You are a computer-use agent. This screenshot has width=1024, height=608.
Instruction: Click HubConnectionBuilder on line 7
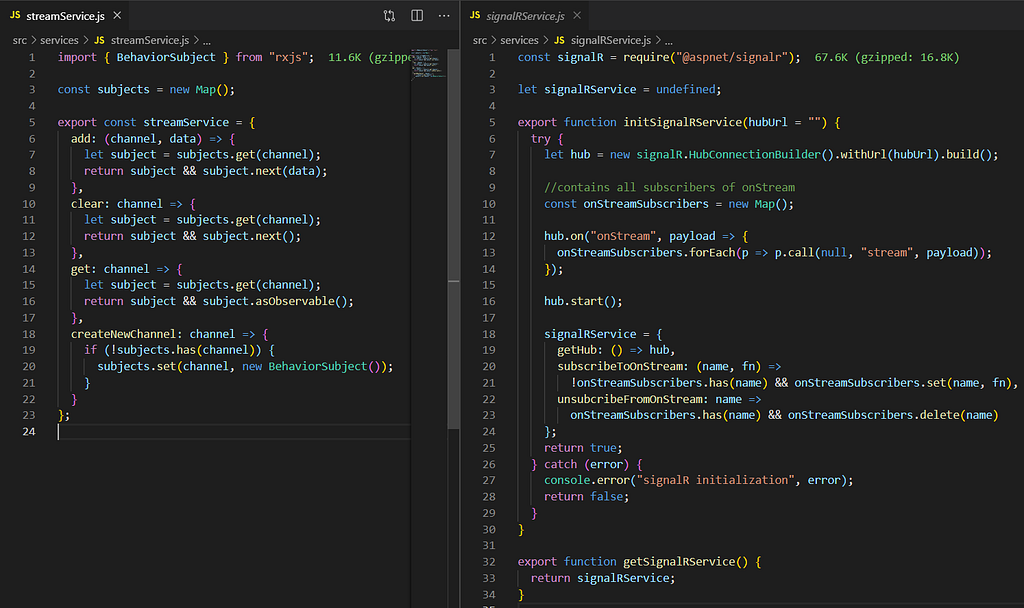pyautogui.click(x=754, y=155)
